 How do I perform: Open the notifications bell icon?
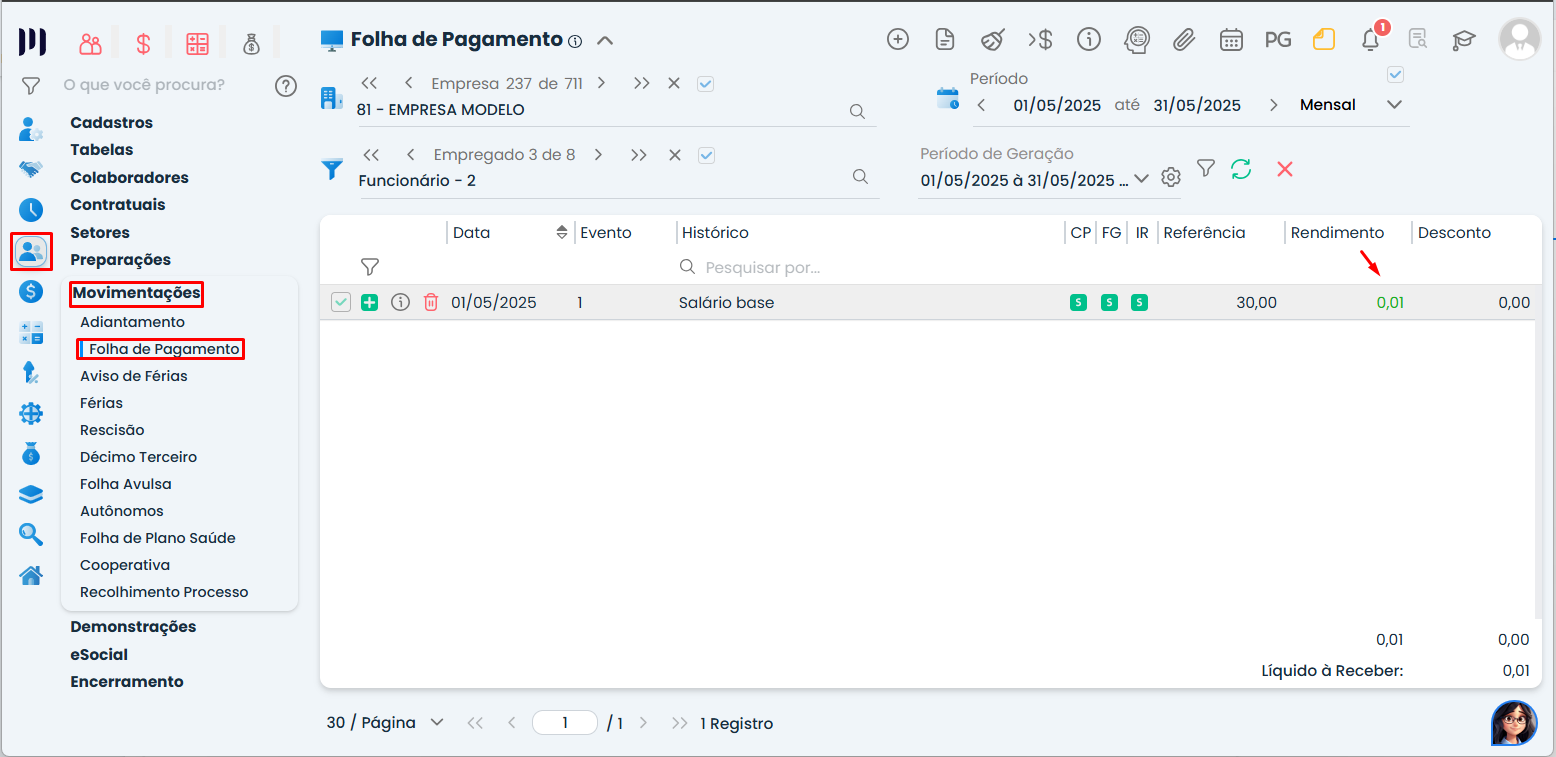pyautogui.click(x=1371, y=40)
